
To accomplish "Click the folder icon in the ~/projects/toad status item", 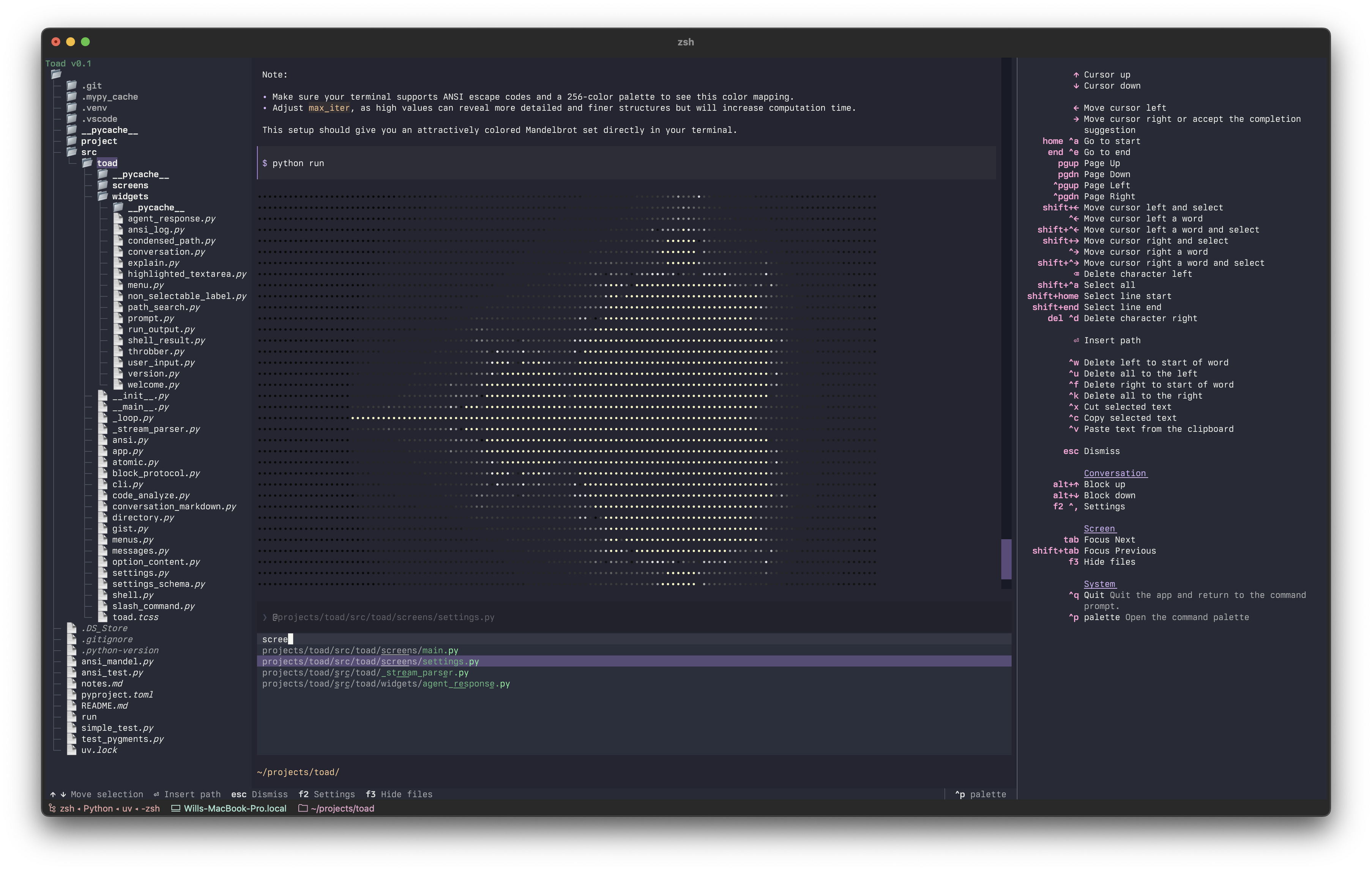I will pos(303,808).
